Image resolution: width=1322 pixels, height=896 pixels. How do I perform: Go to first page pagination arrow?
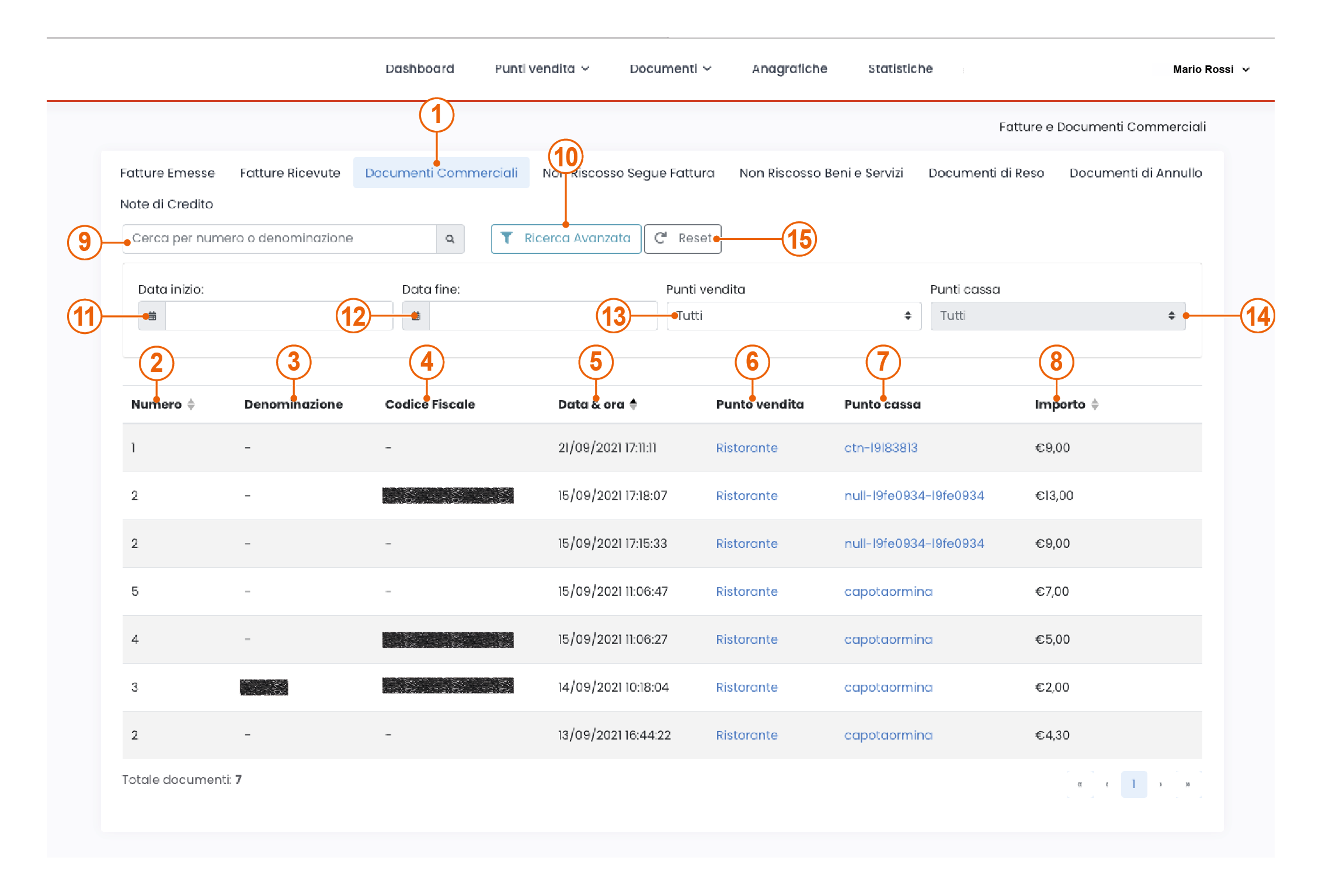[1080, 785]
